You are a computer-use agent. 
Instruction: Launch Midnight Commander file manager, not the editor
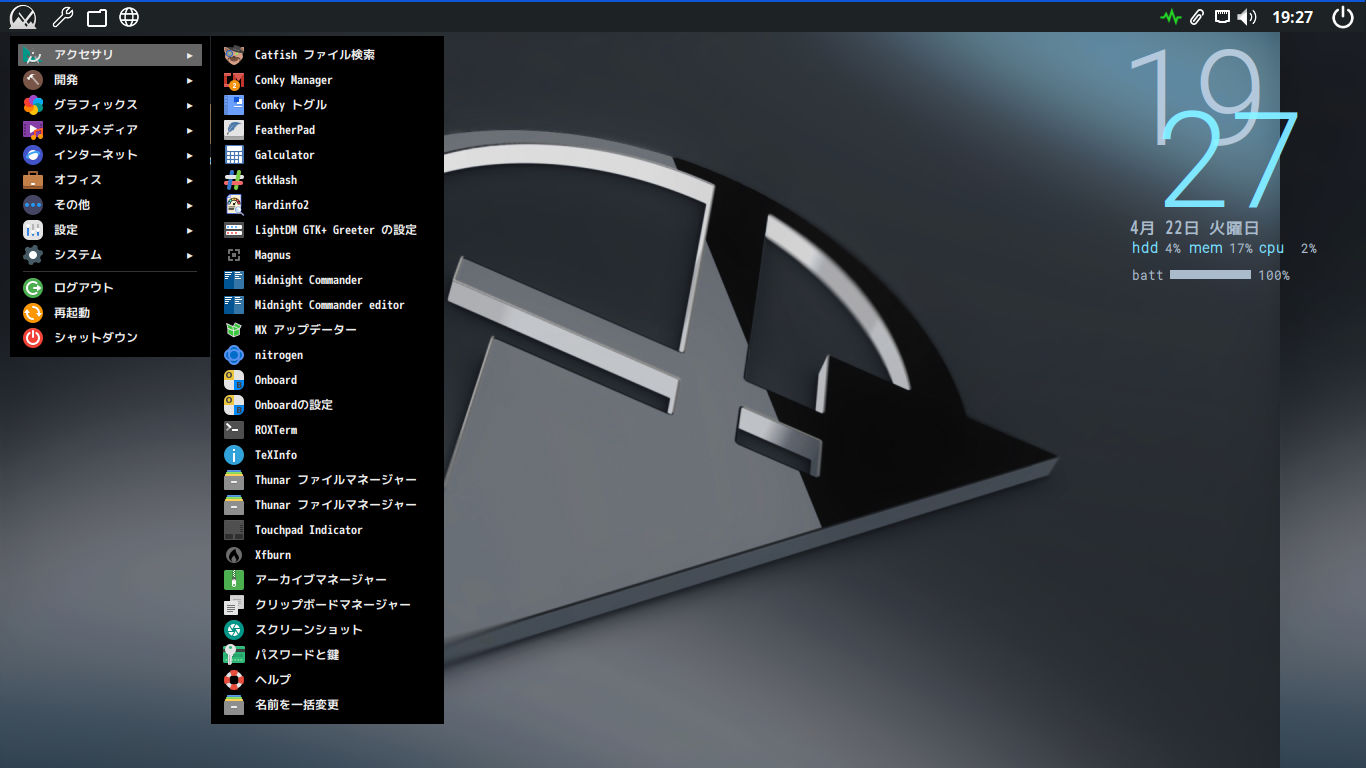pyautogui.click(x=327, y=280)
